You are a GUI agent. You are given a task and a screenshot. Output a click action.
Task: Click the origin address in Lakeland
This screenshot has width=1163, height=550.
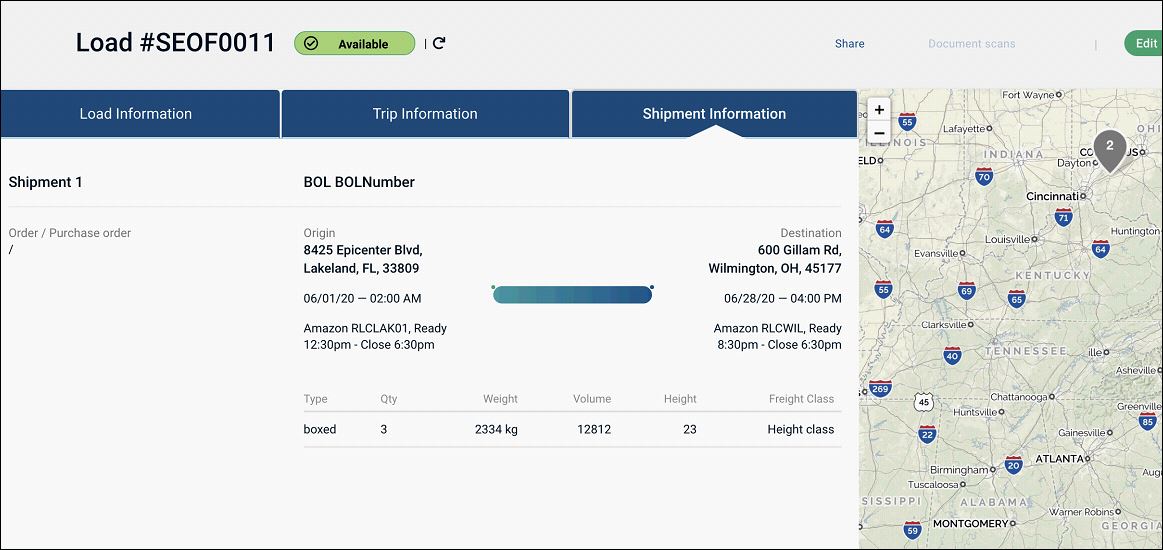363,259
